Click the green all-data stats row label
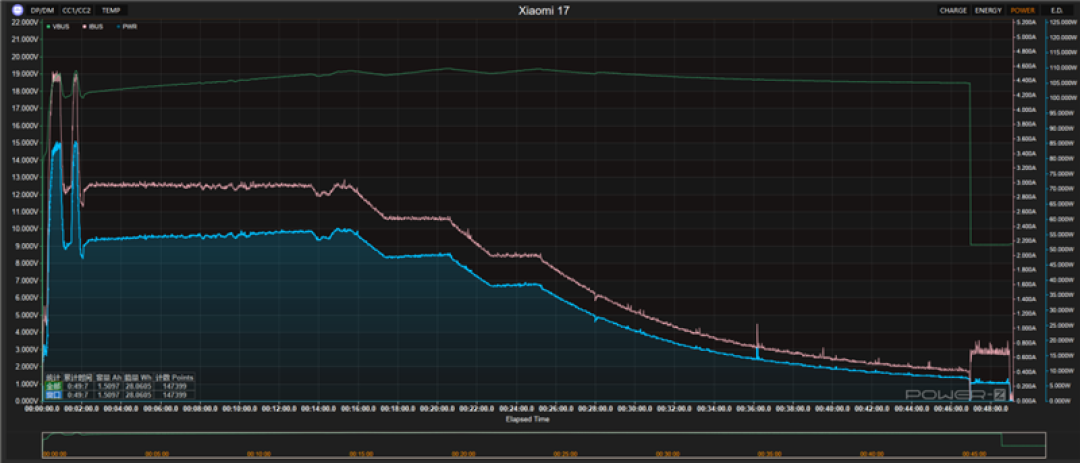This screenshot has width=1080, height=463. pos(53,386)
